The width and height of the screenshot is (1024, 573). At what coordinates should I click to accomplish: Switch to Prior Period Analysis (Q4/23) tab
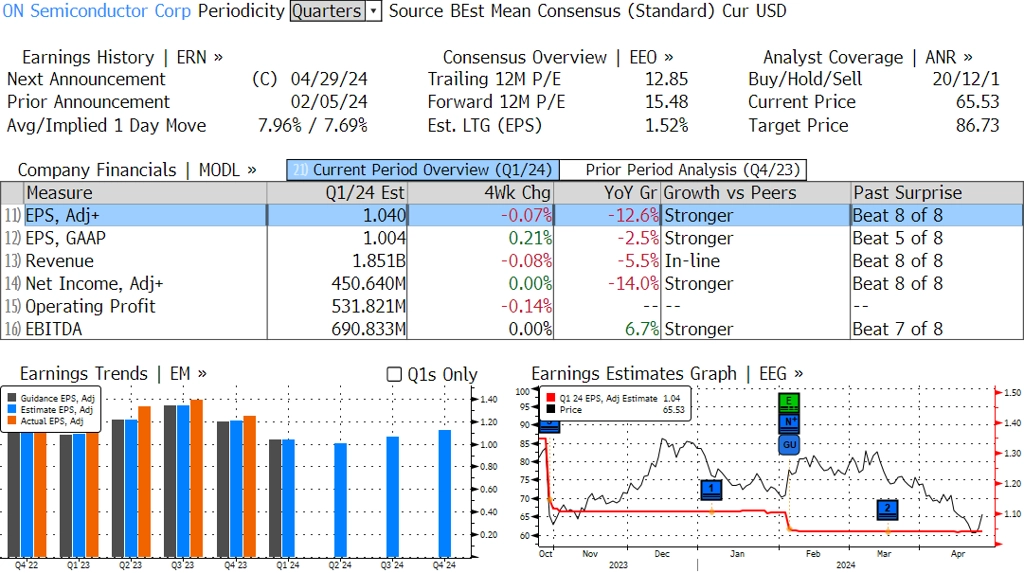coord(683,170)
